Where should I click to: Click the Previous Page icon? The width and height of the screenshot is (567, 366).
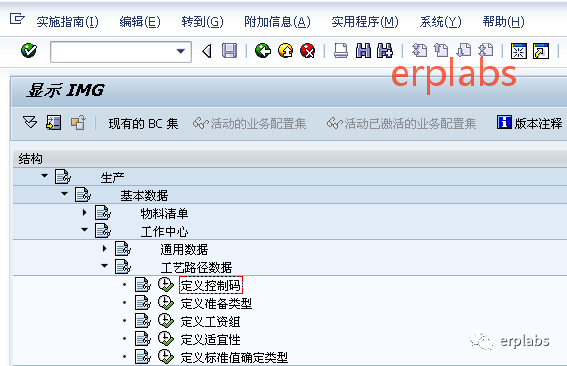[x=441, y=50]
